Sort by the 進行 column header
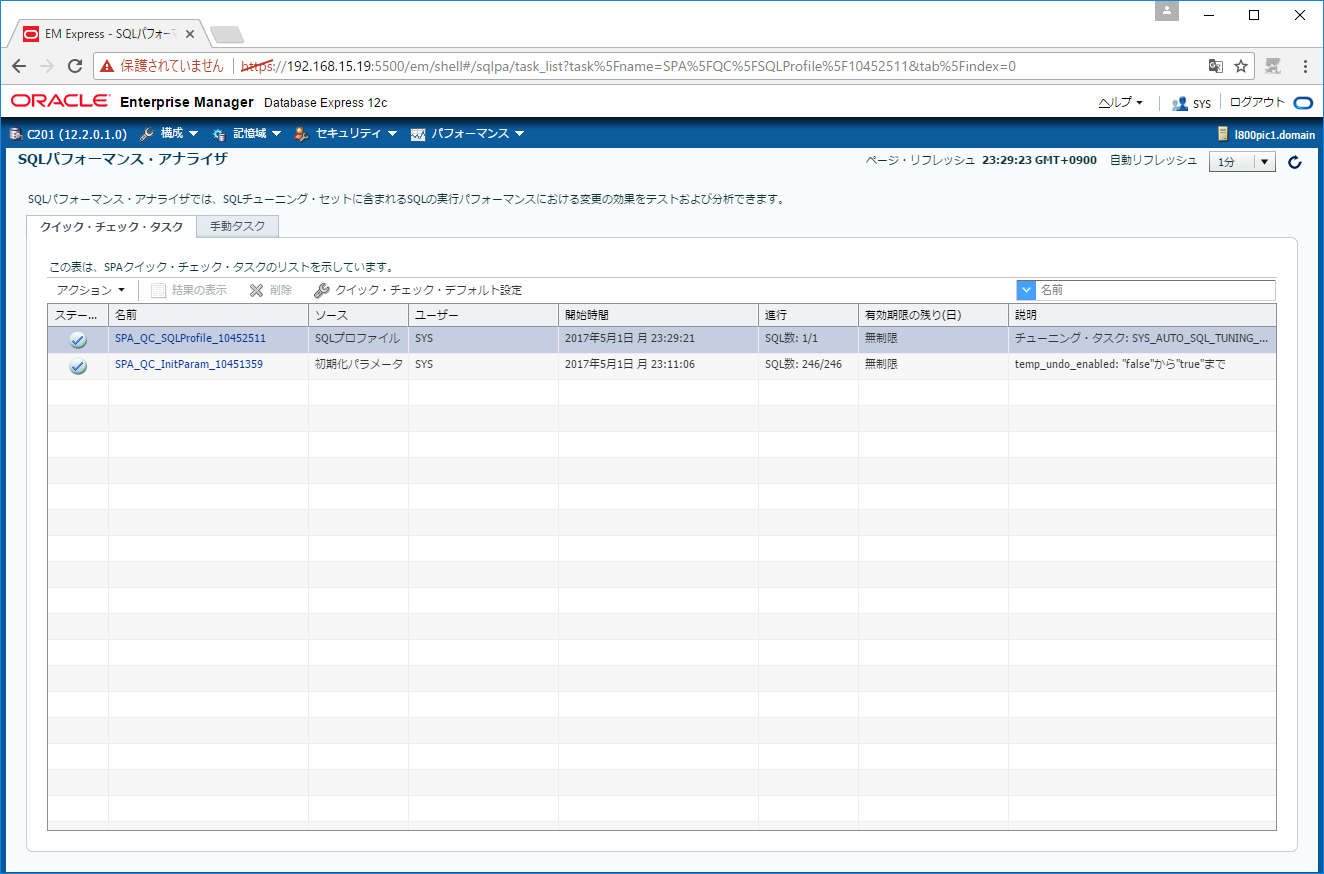Image resolution: width=1324 pixels, height=874 pixels. click(x=808, y=315)
